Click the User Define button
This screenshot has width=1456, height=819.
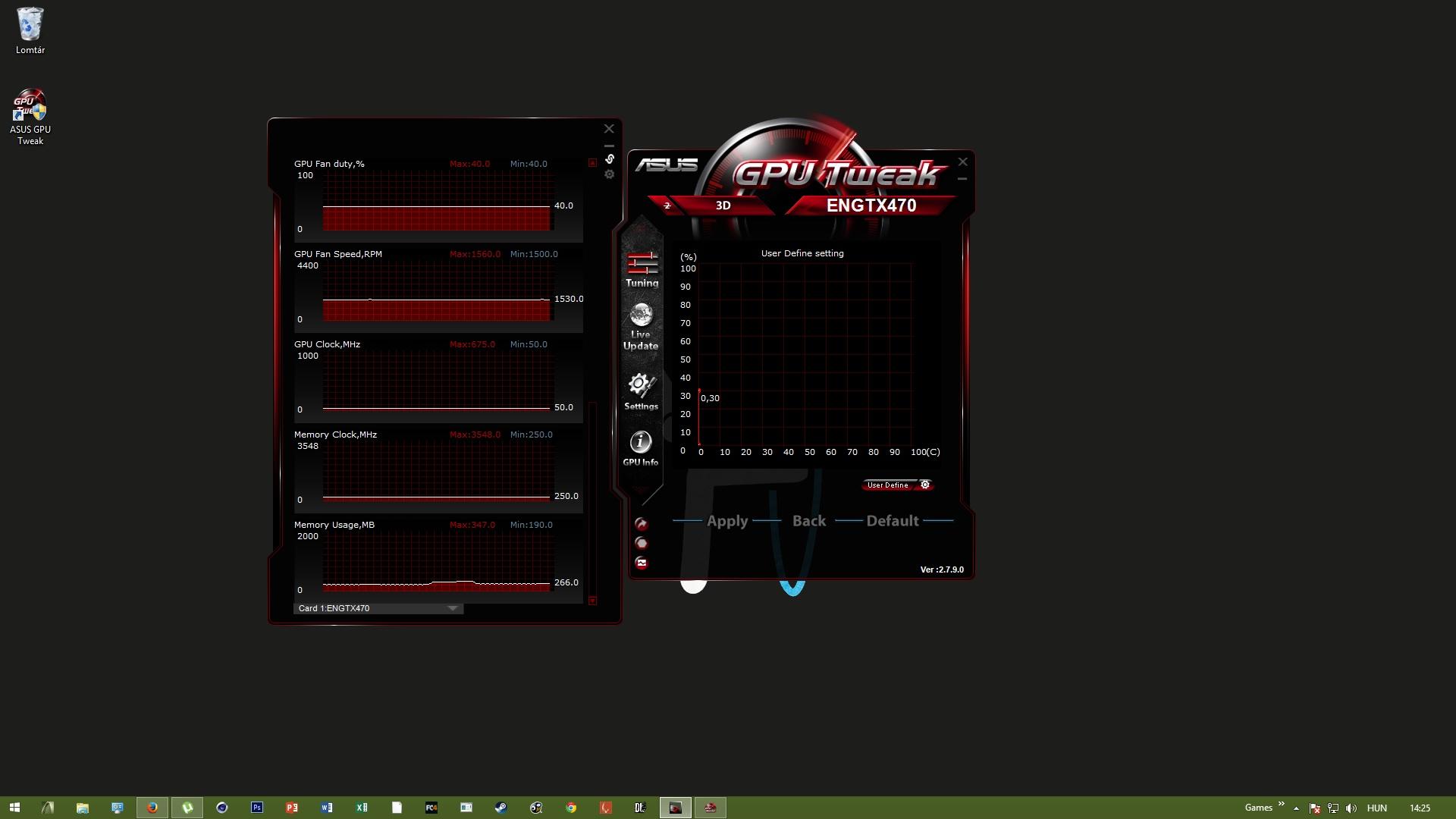pos(888,485)
